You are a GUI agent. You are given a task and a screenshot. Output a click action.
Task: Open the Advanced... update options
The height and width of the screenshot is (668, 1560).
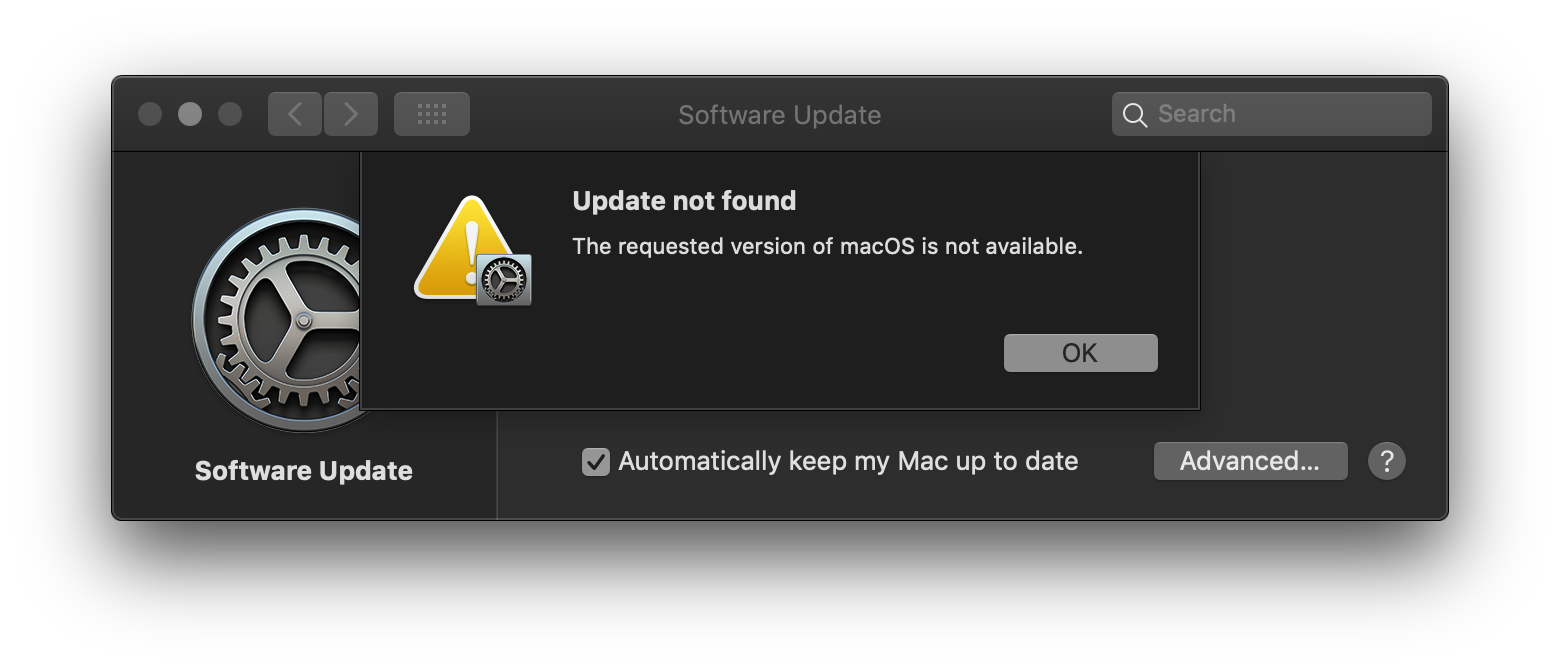point(1250,461)
